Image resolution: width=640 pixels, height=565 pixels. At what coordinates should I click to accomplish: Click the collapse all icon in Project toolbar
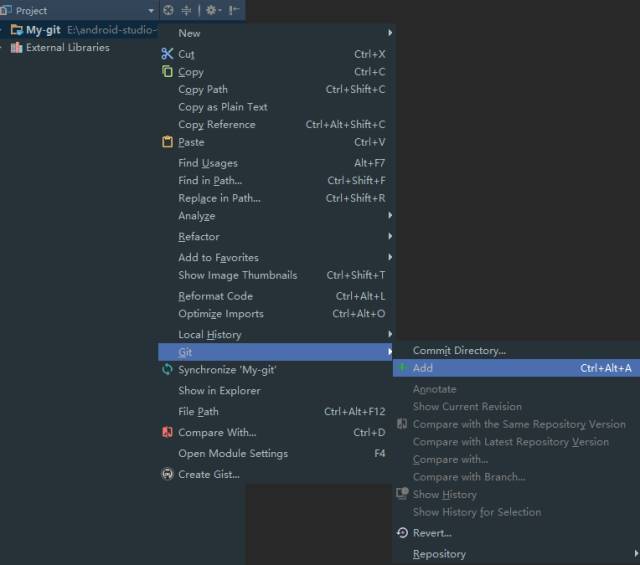click(186, 10)
